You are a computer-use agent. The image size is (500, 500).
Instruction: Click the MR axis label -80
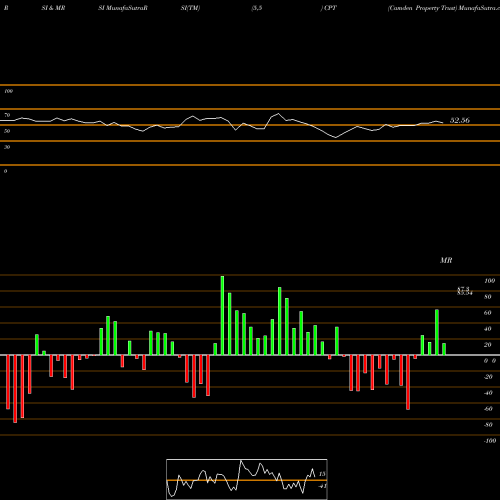click(488, 425)
